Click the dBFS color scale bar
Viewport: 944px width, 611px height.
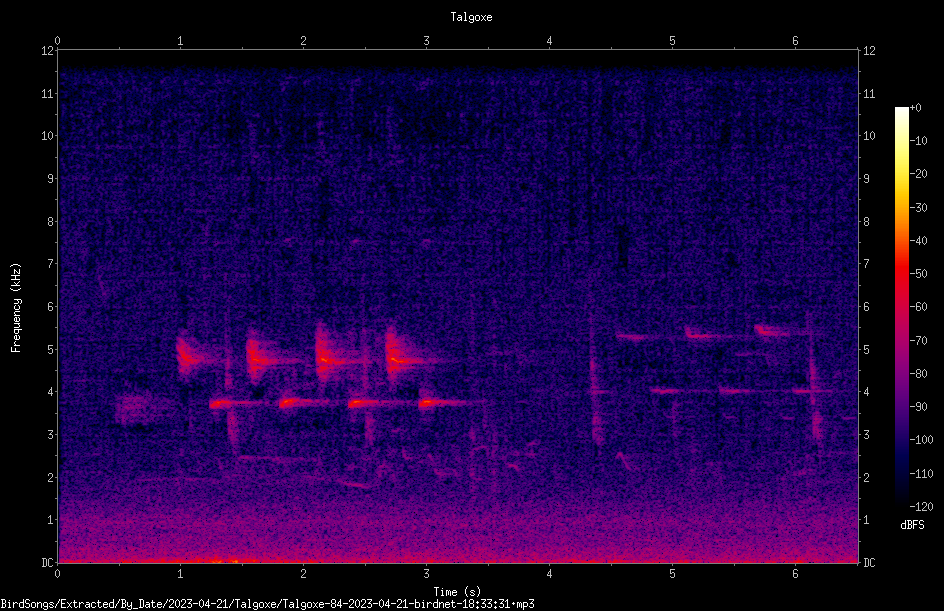click(901, 306)
